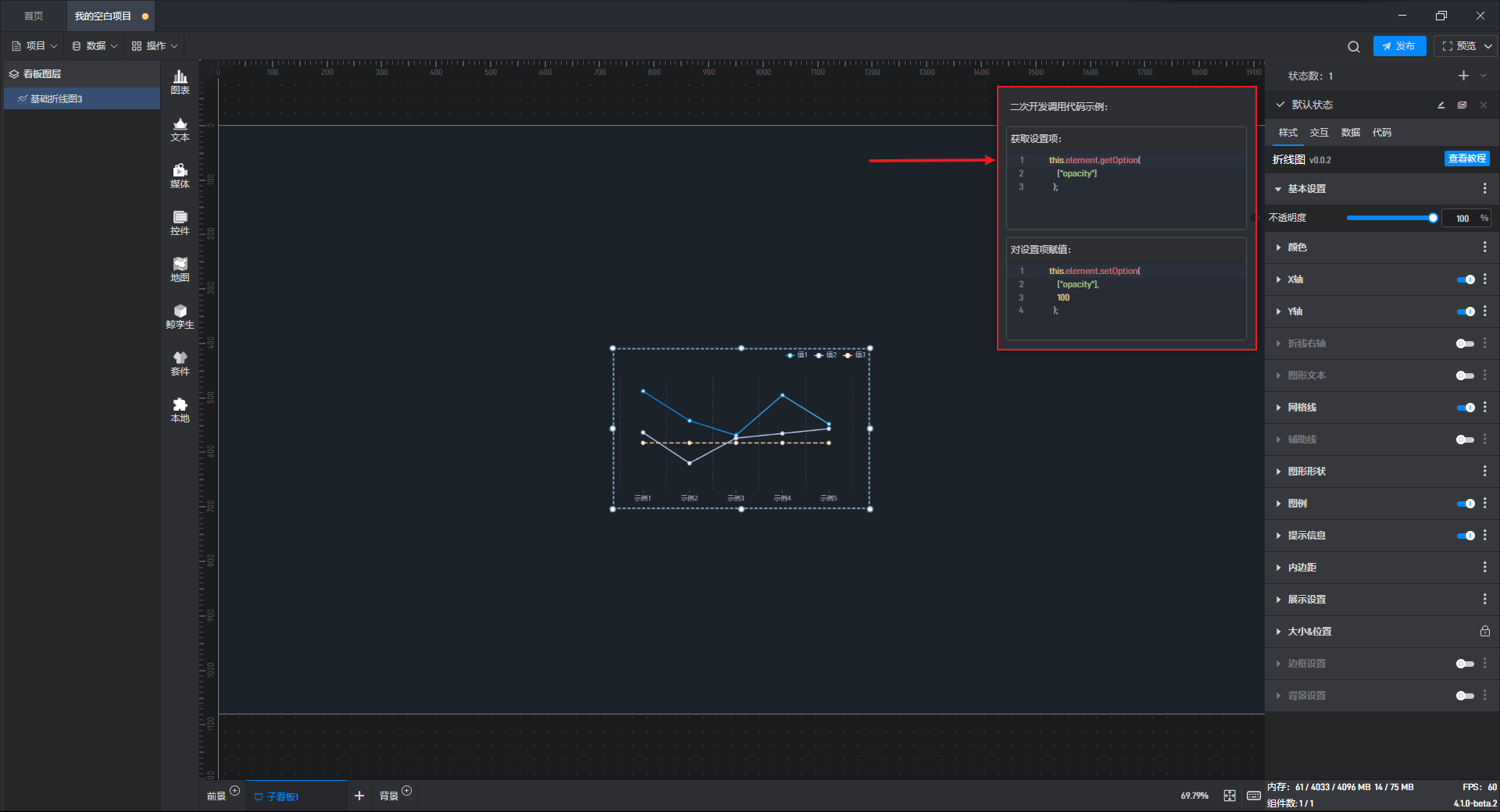1500x812 pixels.
Task: Disable the 提示信息 tooltip toggle
Action: click(1466, 536)
